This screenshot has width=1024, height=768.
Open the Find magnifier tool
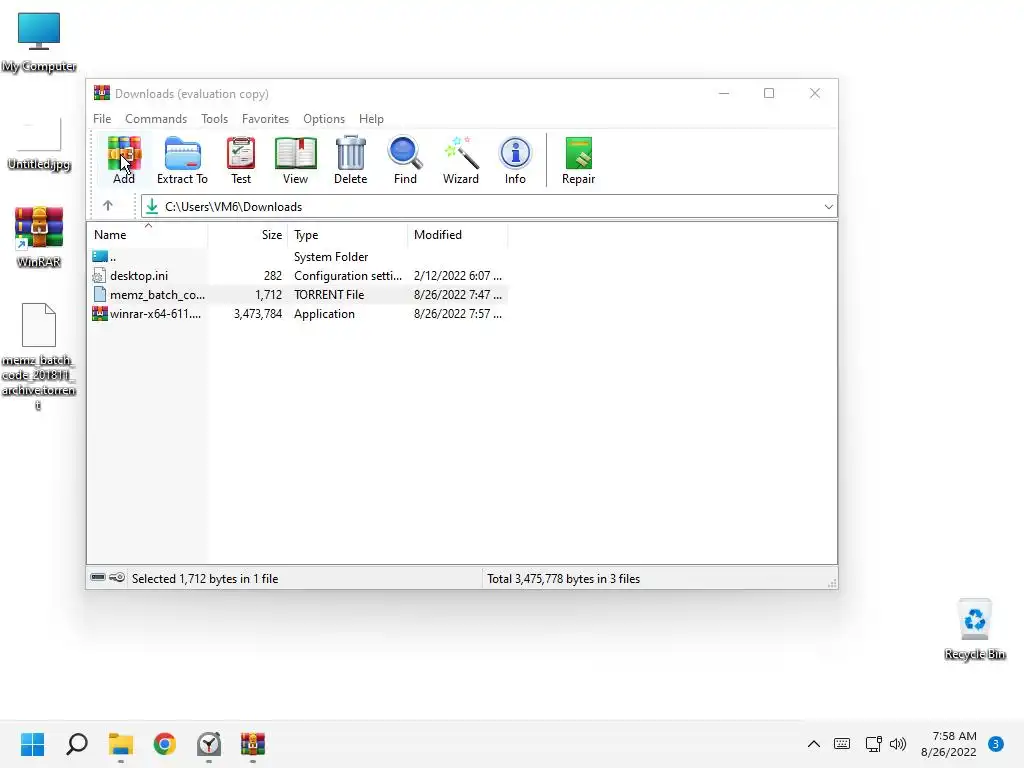click(405, 160)
